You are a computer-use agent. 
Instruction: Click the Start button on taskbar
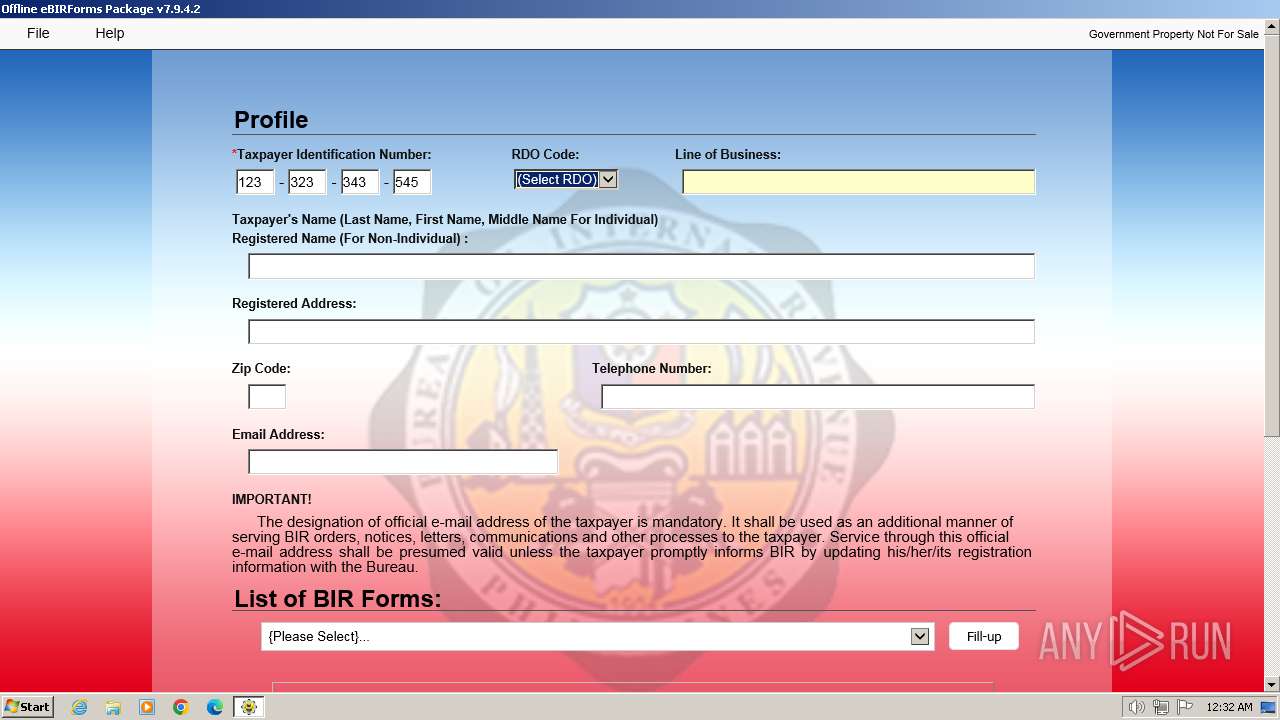click(28, 707)
